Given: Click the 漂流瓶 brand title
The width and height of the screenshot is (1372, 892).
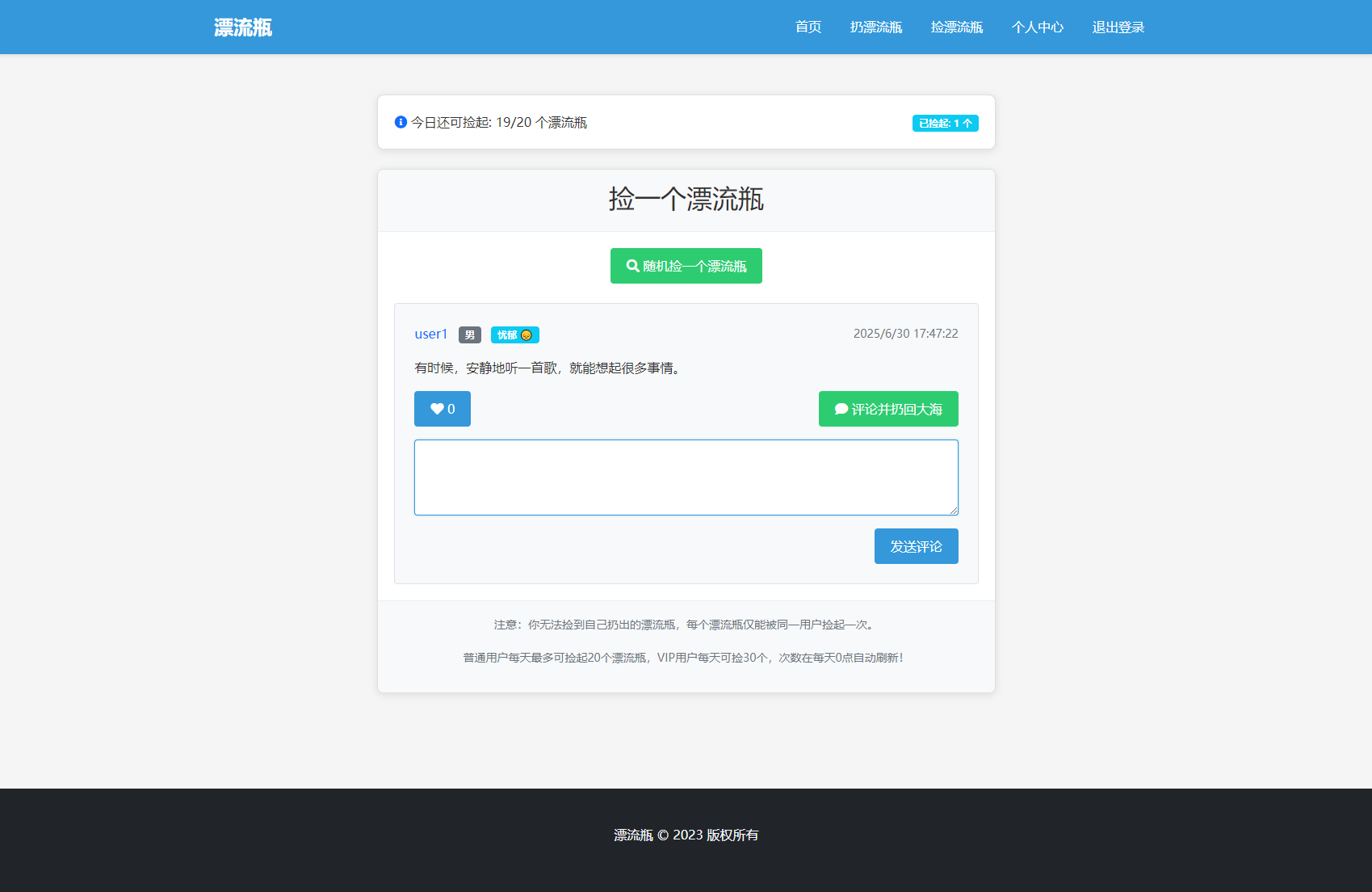Looking at the screenshot, I should coord(241,27).
